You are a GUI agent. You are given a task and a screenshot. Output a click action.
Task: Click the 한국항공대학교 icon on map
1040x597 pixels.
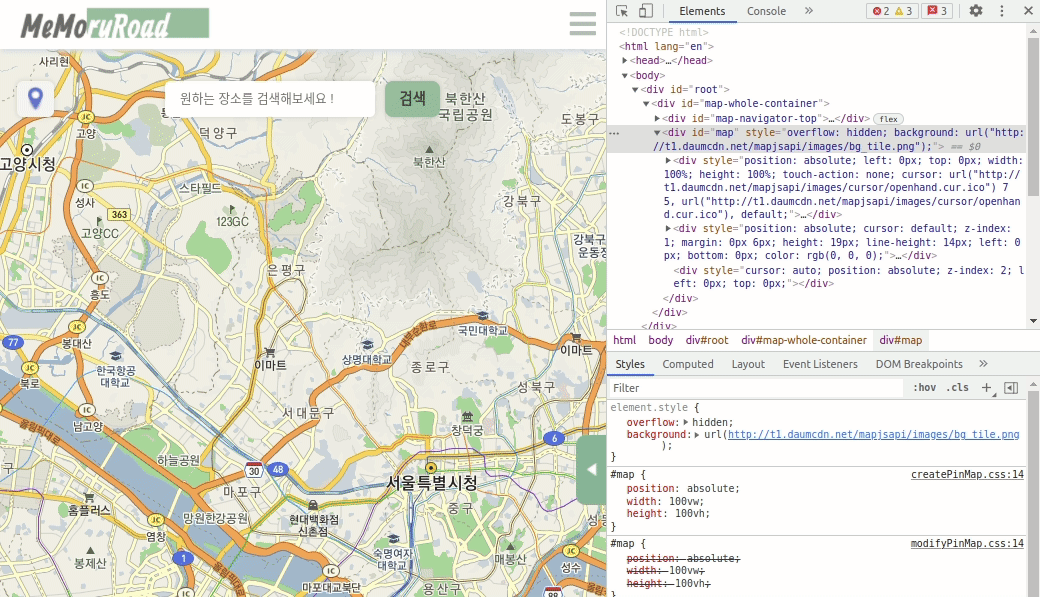116,356
